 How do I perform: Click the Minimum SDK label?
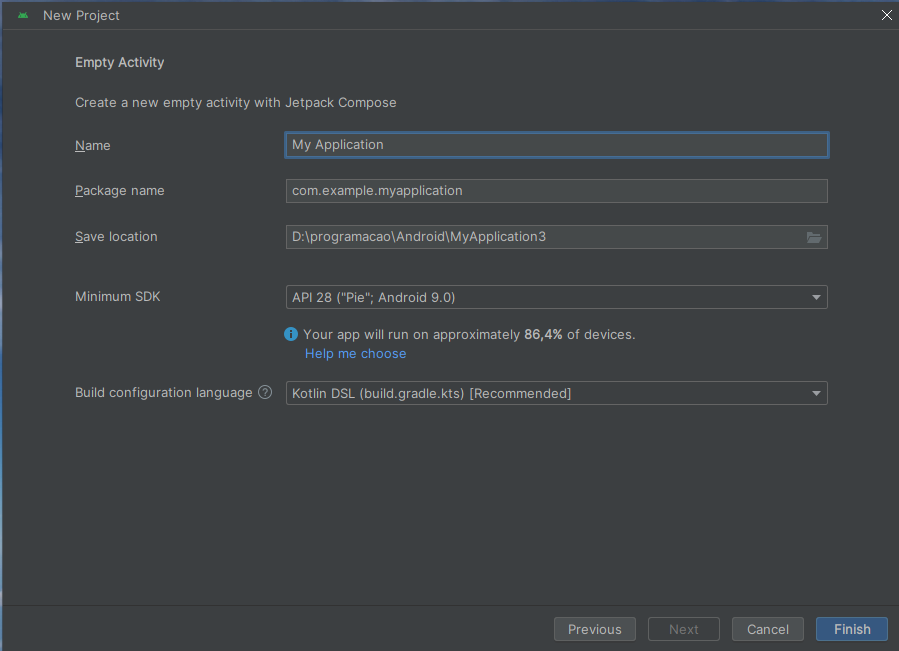118,297
